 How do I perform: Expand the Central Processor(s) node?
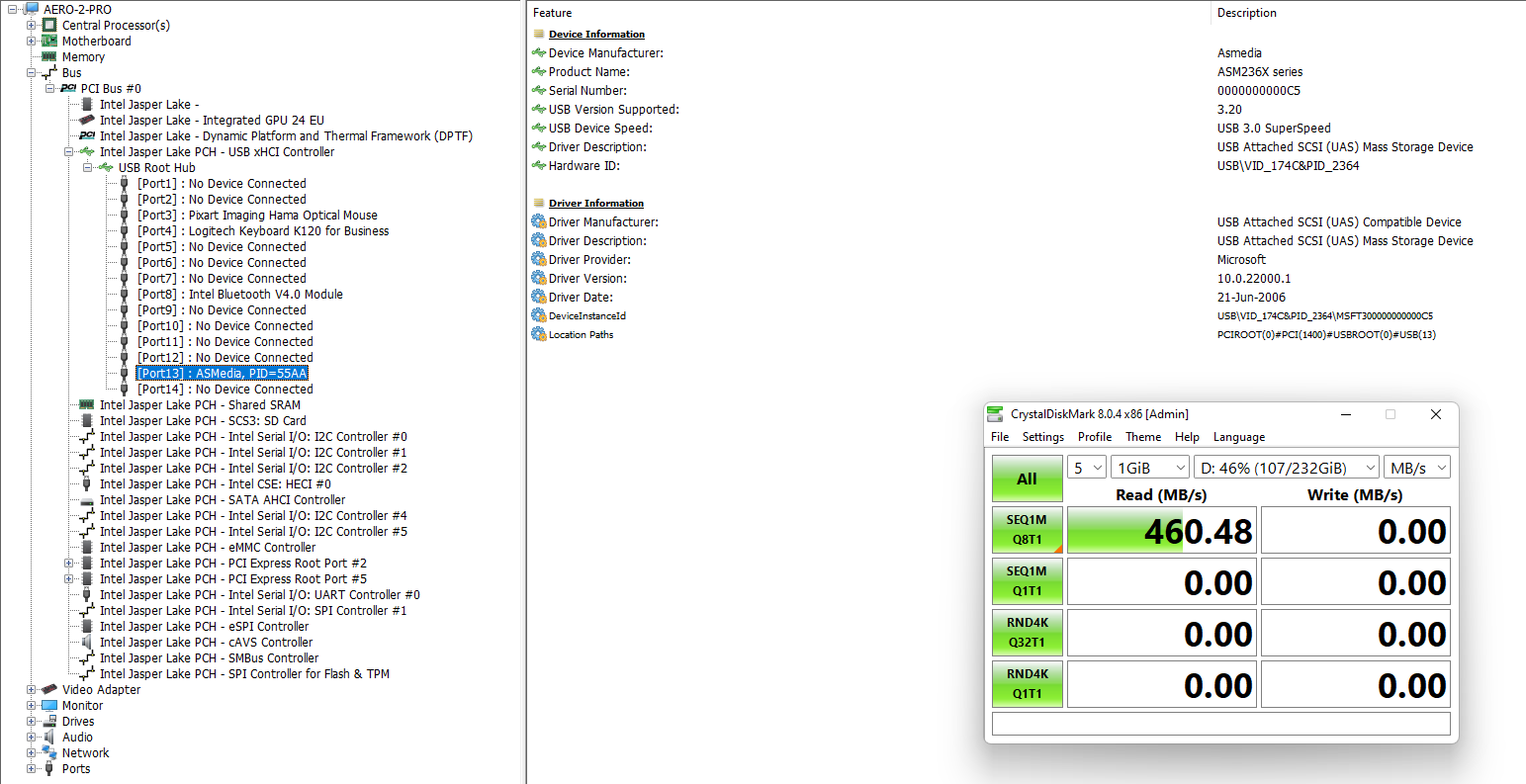[32, 25]
